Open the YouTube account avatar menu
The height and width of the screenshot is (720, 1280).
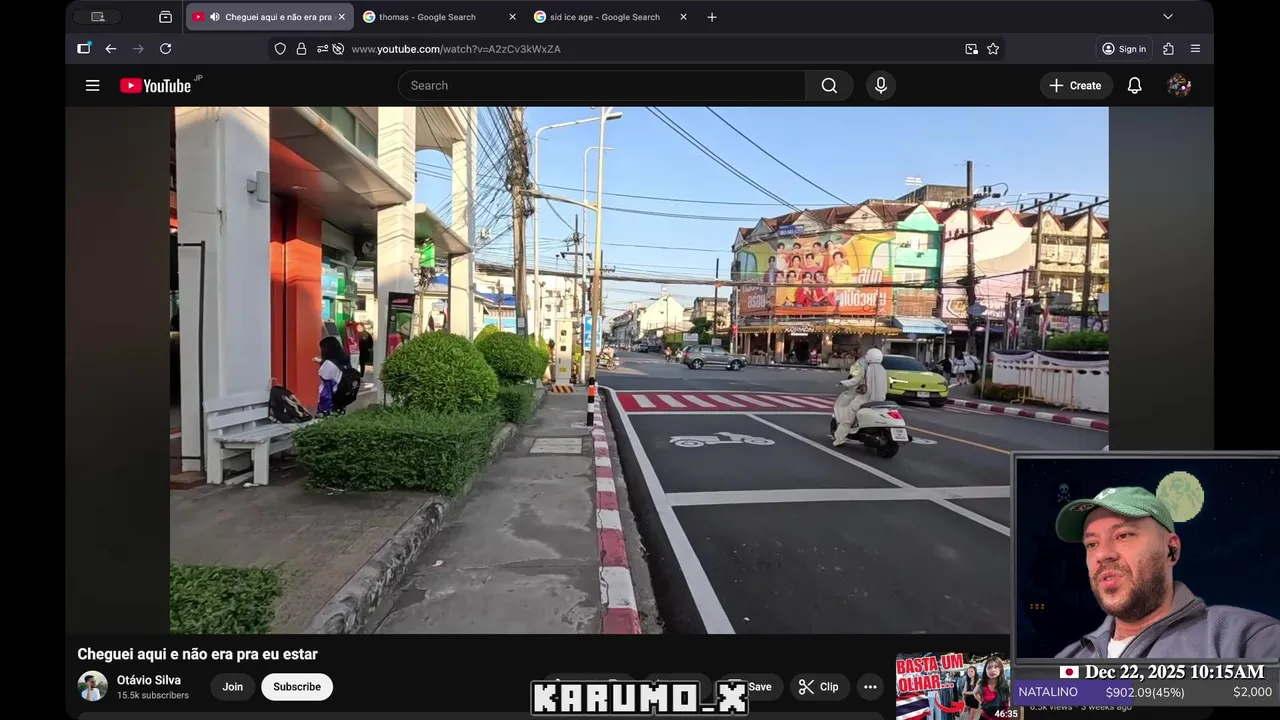[1179, 85]
